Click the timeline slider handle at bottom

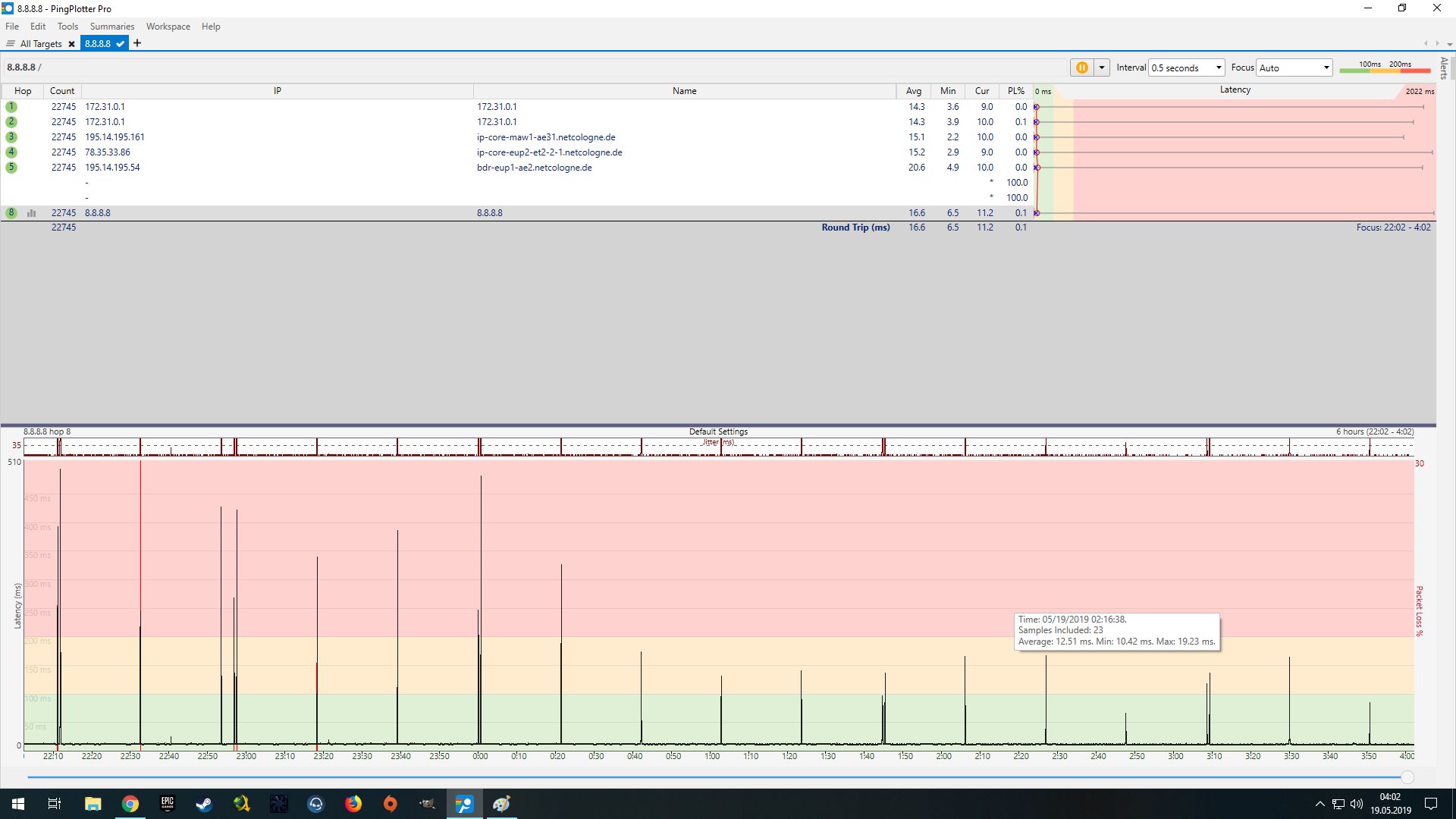(1407, 777)
